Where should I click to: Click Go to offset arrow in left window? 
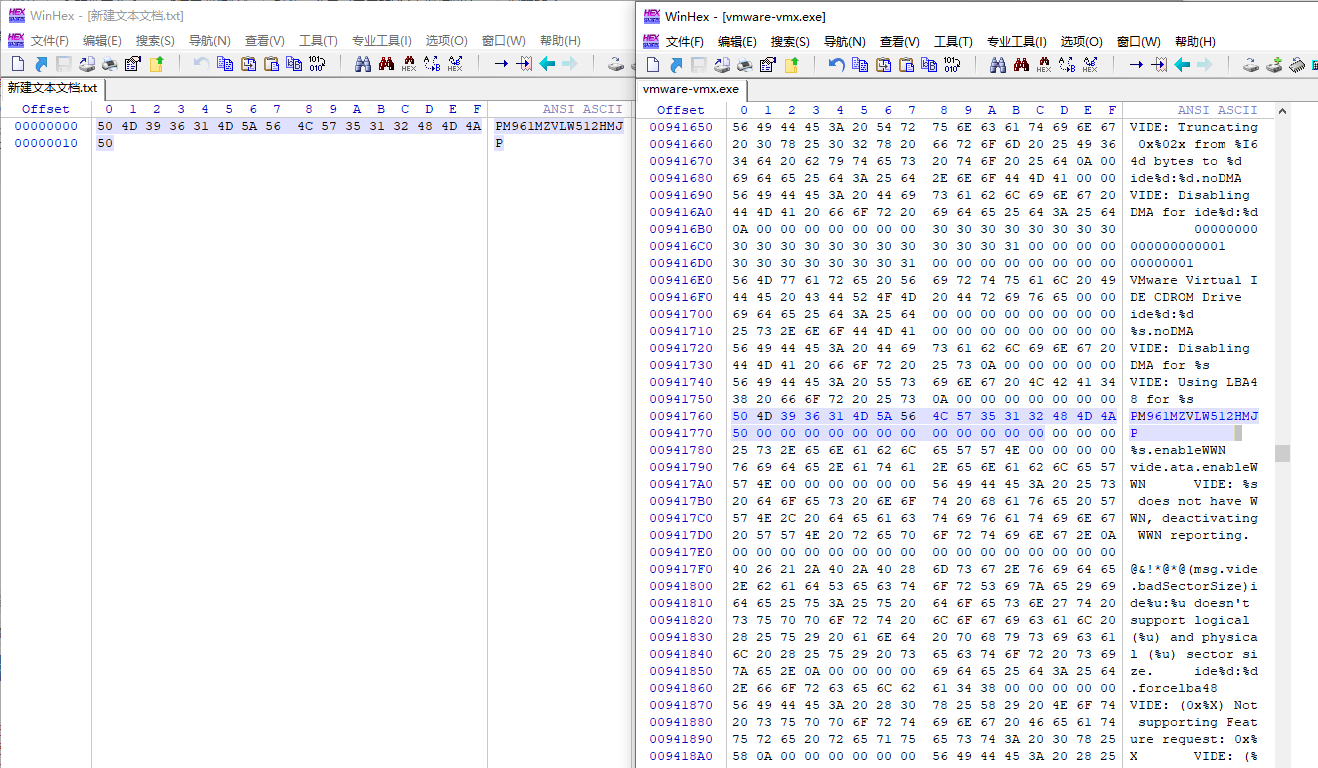click(500, 64)
